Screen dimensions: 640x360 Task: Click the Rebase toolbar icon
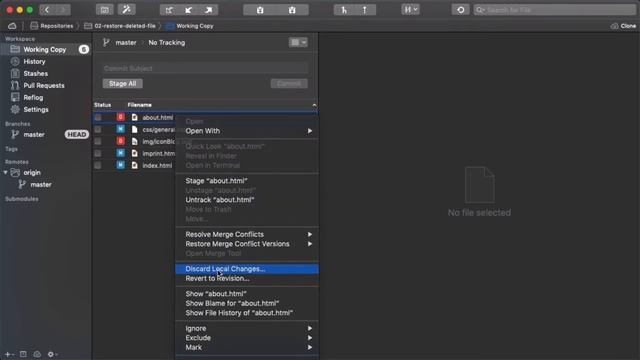tap(365, 10)
